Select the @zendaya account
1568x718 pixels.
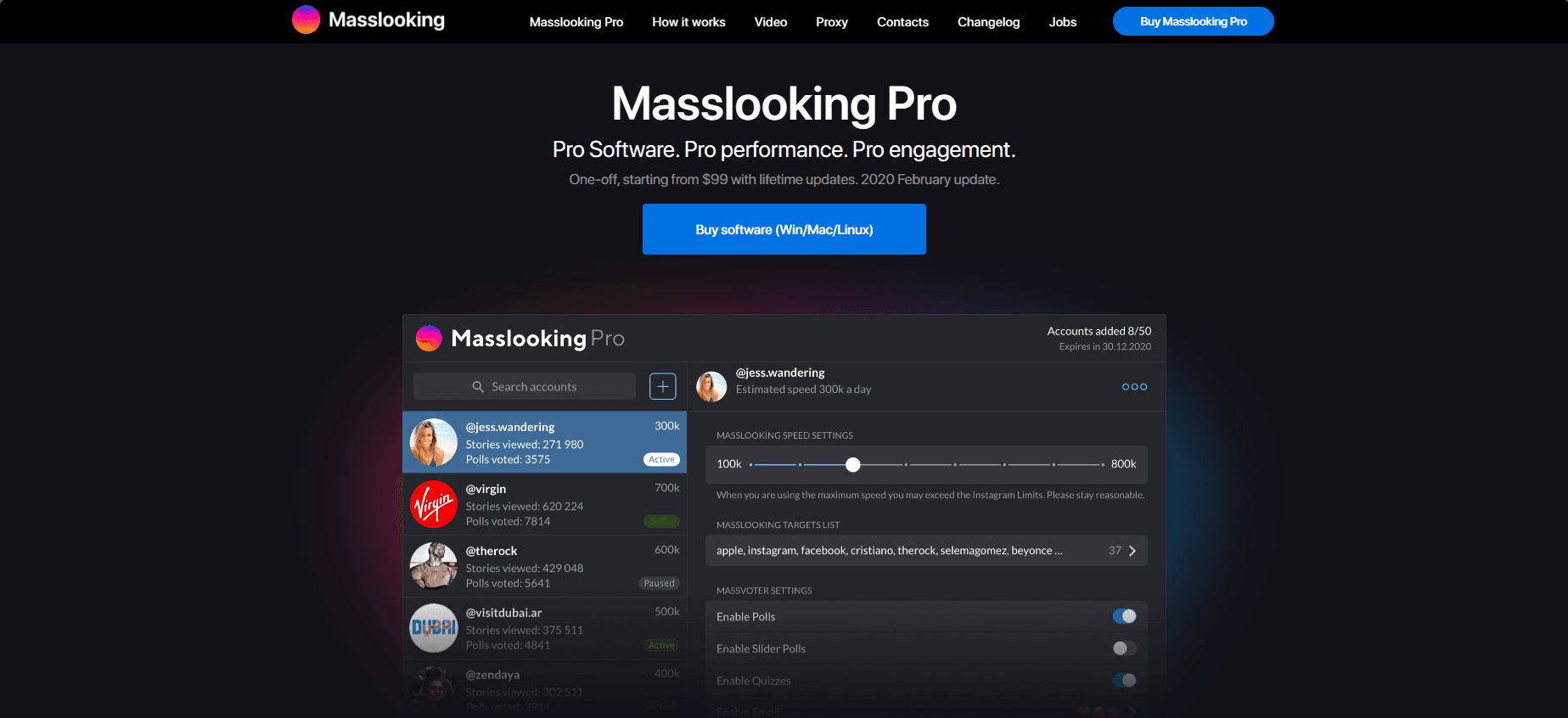[544, 688]
